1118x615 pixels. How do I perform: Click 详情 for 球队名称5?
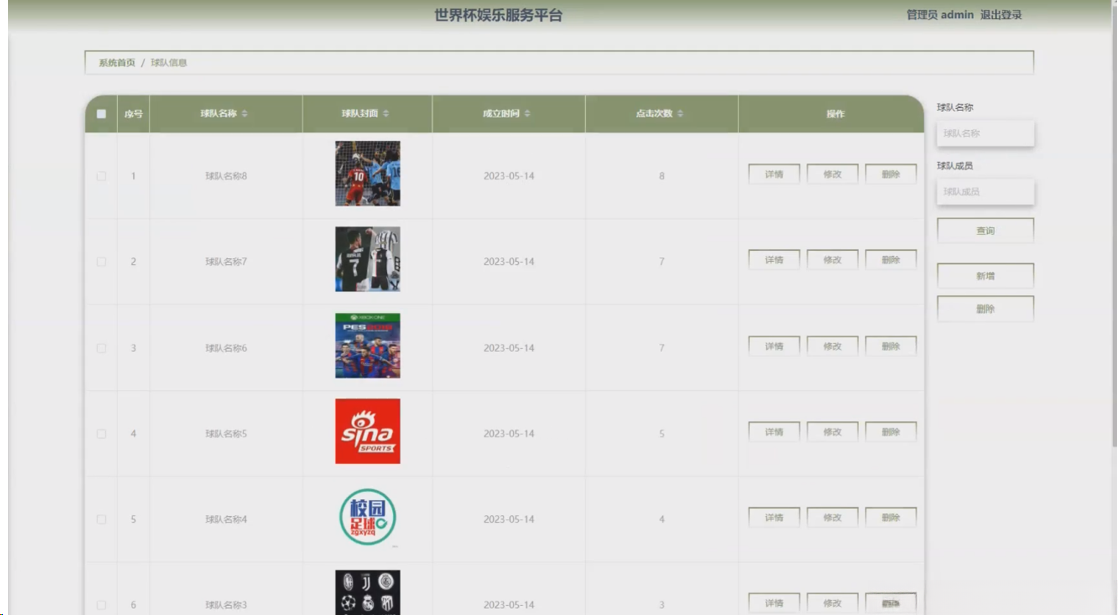(774, 432)
